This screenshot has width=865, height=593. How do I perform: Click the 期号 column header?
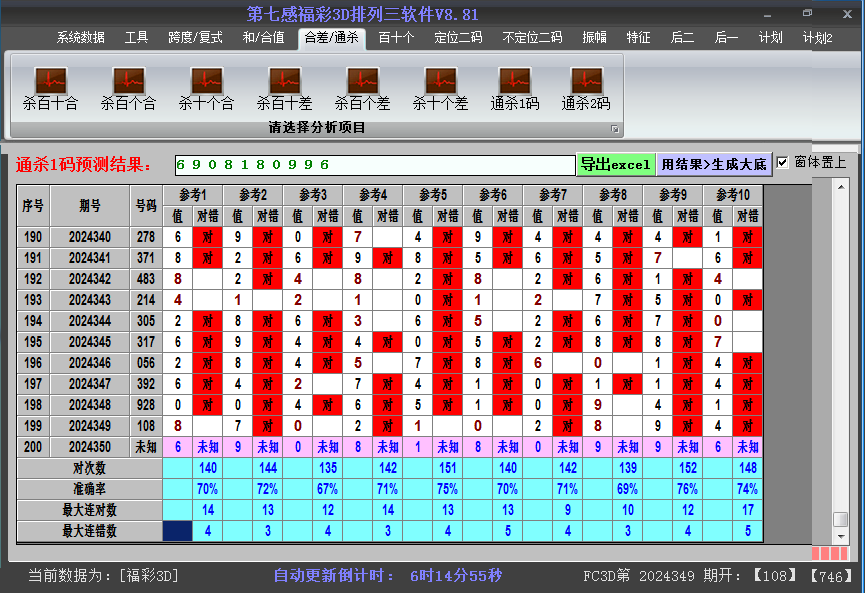pyautogui.click(x=90, y=206)
